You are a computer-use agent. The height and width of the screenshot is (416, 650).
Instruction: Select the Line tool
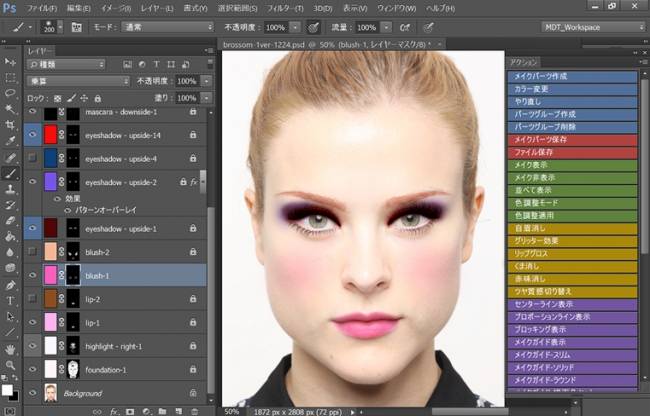pyautogui.click(x=10, y=332)
